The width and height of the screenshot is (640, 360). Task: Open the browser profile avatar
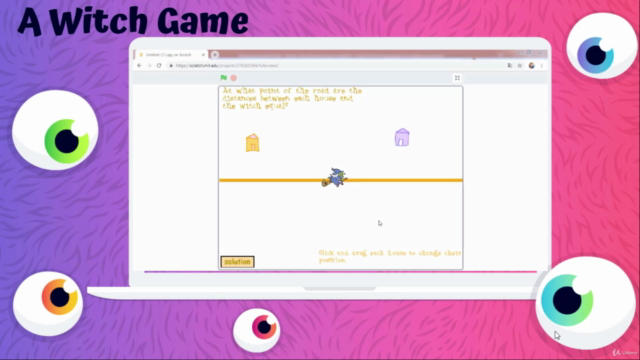tap(531, 65)
